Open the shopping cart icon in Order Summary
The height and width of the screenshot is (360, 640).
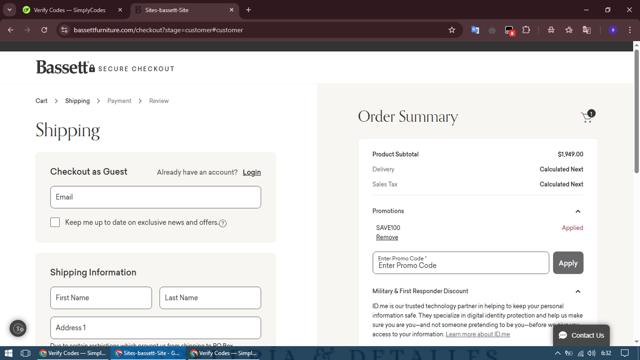coord(588,117)
